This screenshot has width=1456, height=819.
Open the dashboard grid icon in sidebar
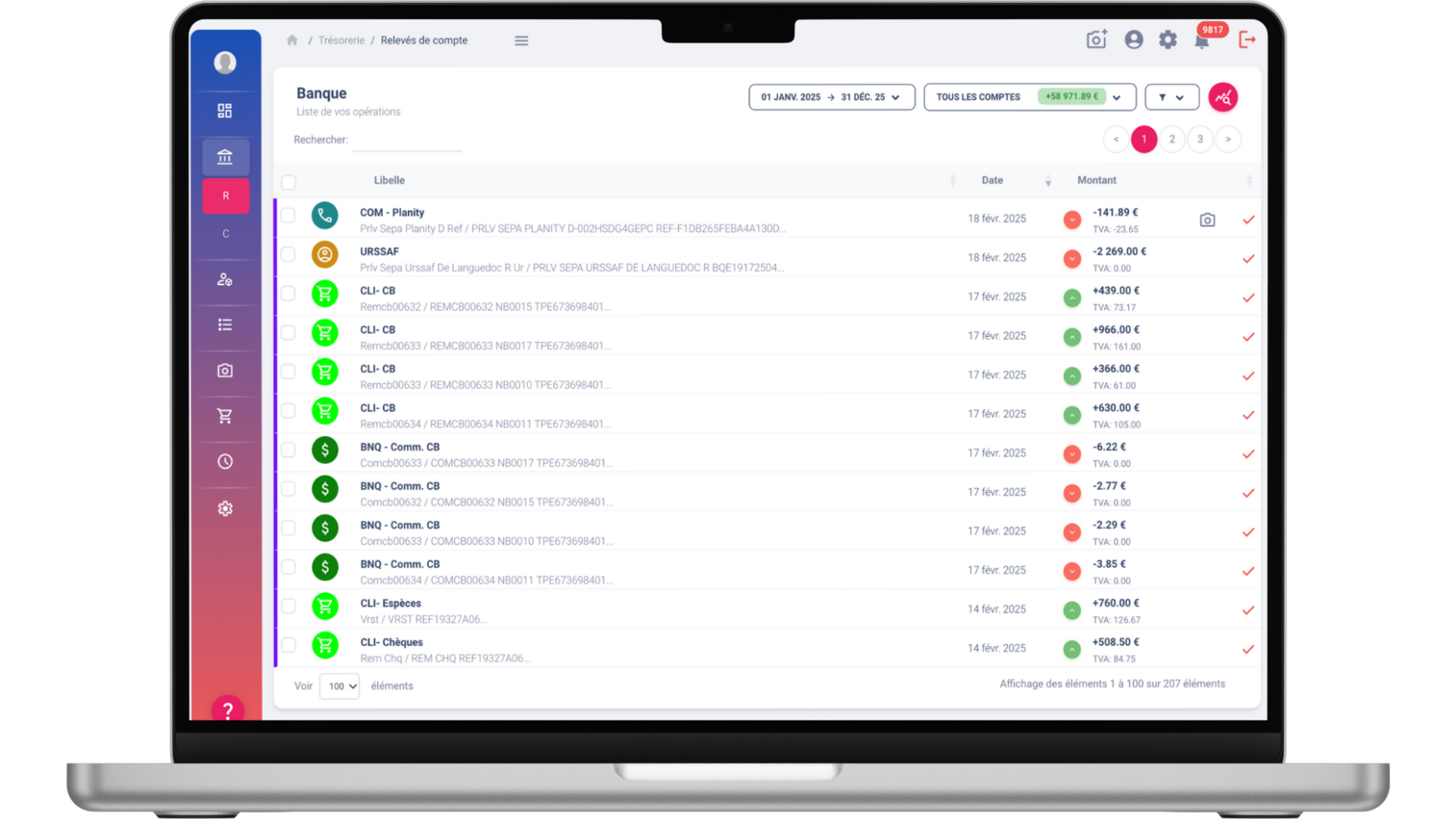pos(225,111)
